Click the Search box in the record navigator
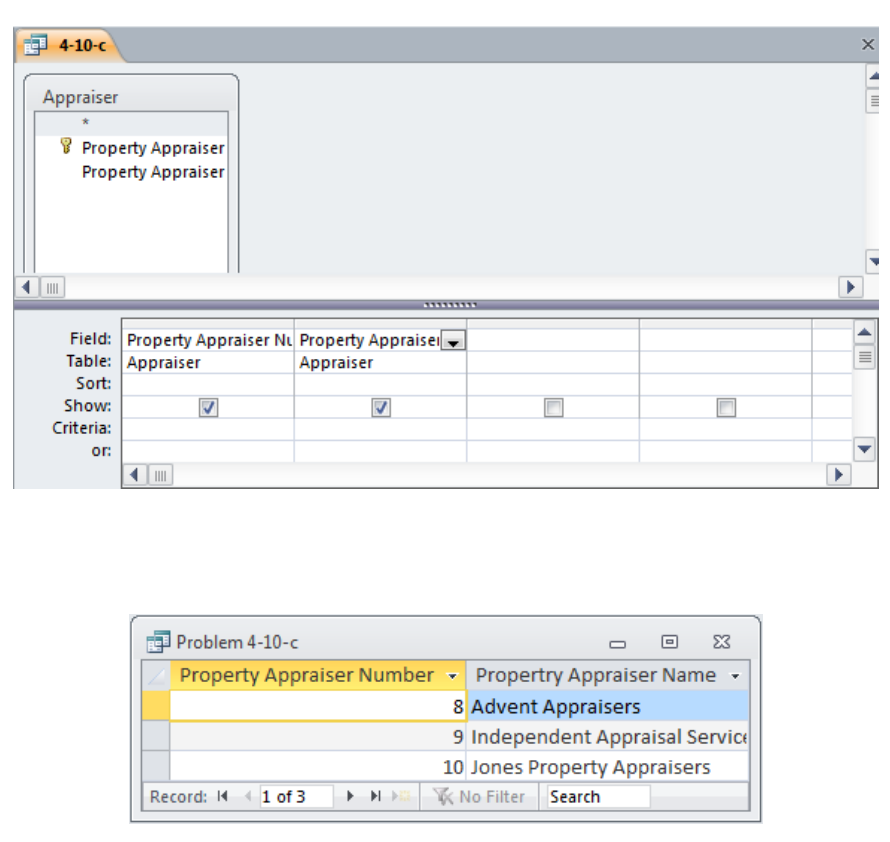Image resolution: width=890 pixels, height=842 pixels. [599, 797]
